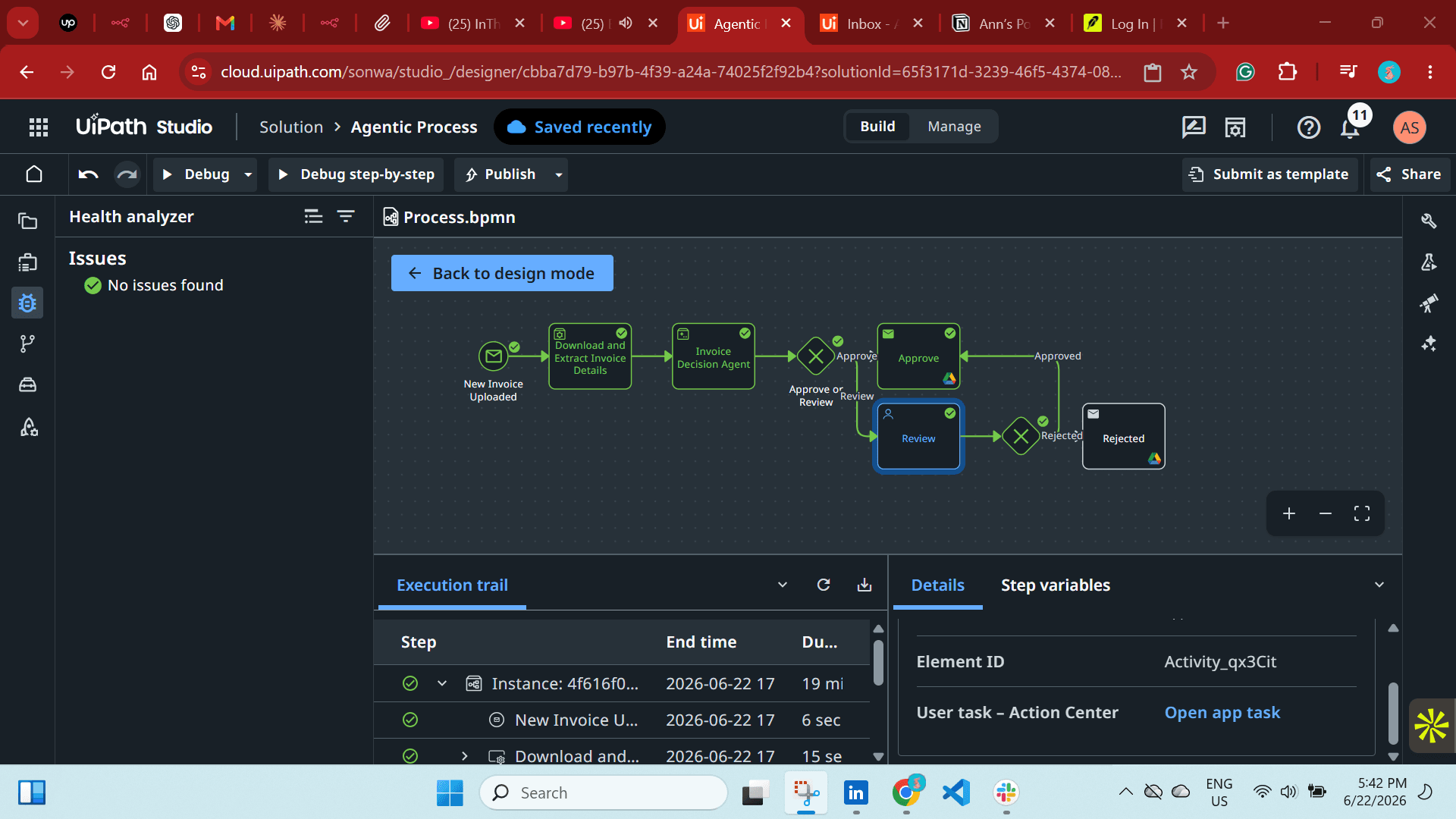
Task: Switch to Manage mode
Action: (954, 127)
